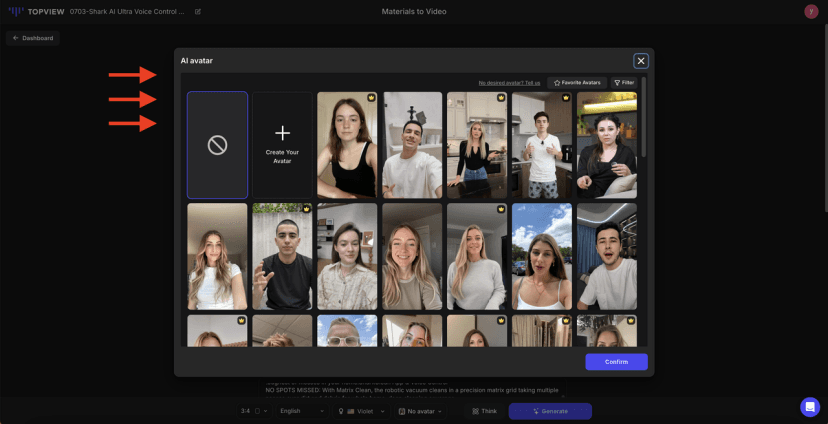Click the Think button
Screen dimensions: 828x424
click(x=484, y=411)
